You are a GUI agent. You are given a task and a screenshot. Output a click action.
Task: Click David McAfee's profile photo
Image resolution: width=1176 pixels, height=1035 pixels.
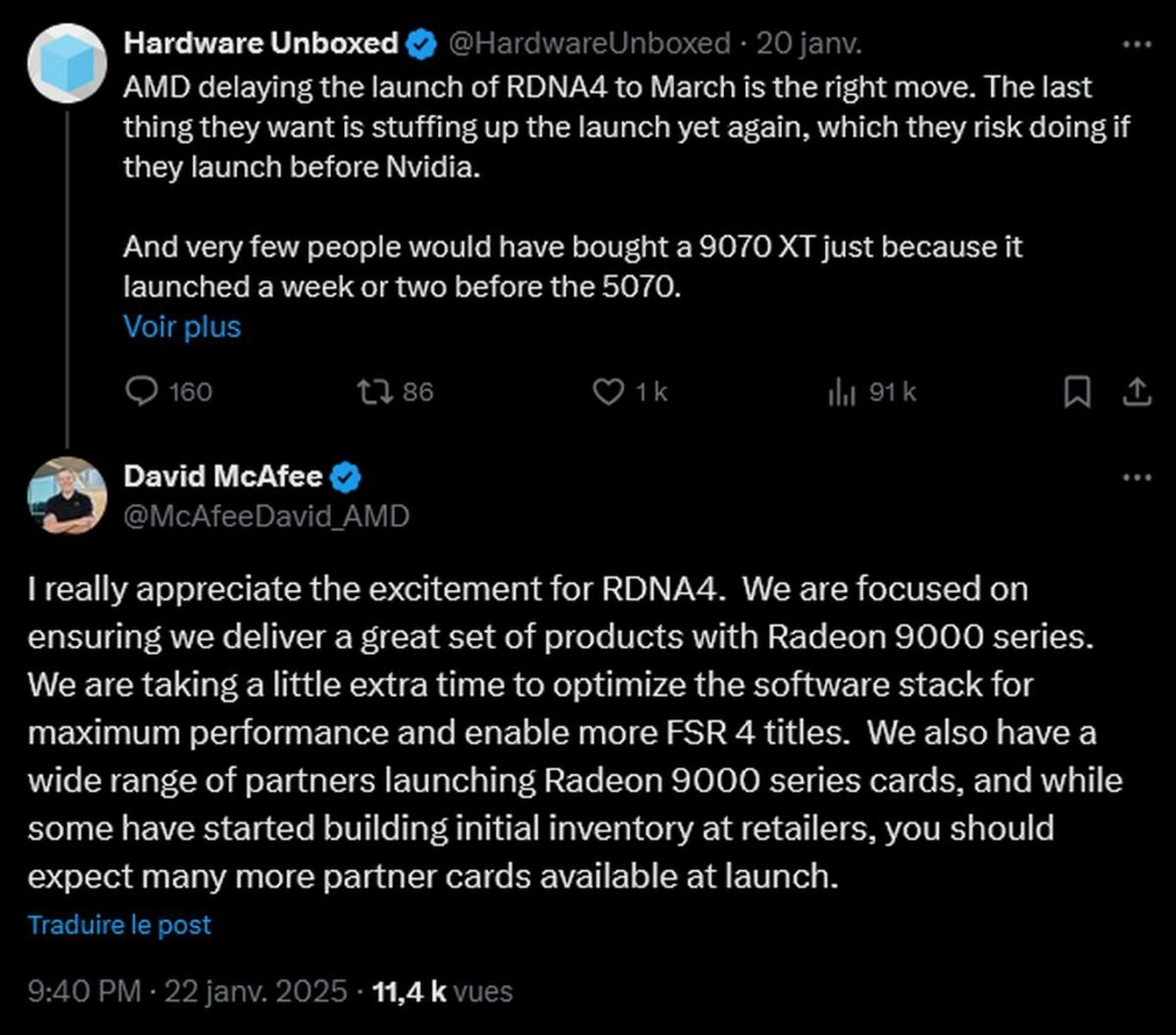[67, 495]
